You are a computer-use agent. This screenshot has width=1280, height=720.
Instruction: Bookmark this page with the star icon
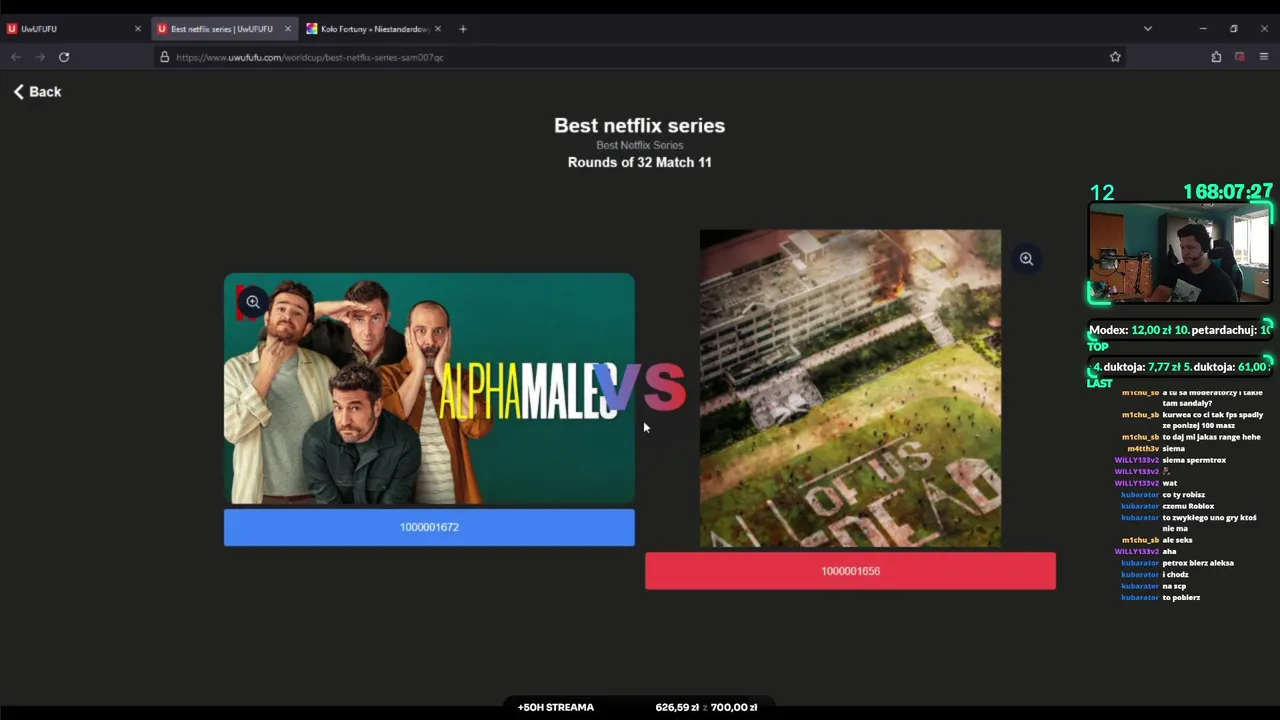pos(1115,57)
